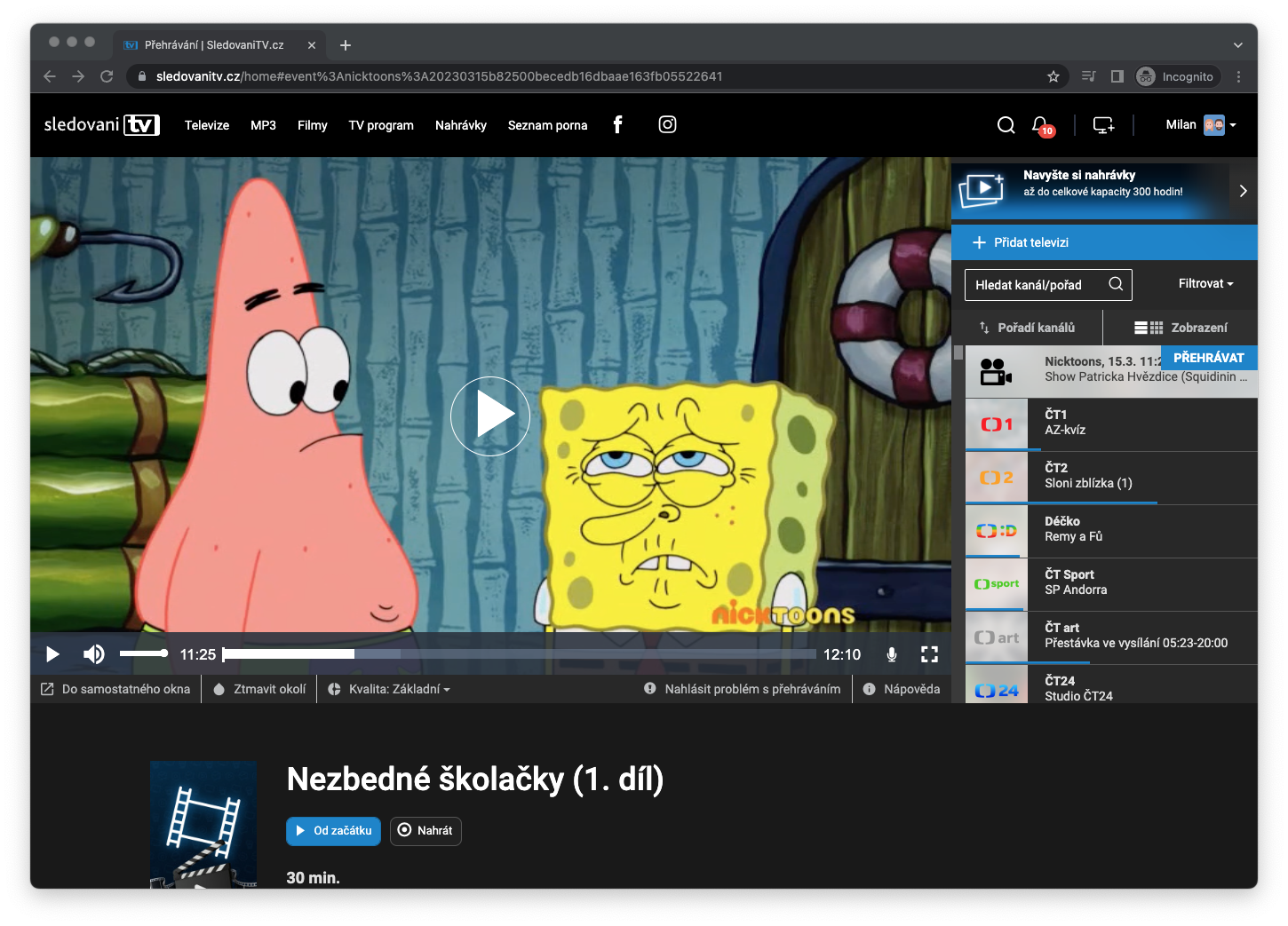This screenshot has height=926, width=1288.
Task: Click Sloni zblízka (1) program text
Action: (x=1088, y=483)
